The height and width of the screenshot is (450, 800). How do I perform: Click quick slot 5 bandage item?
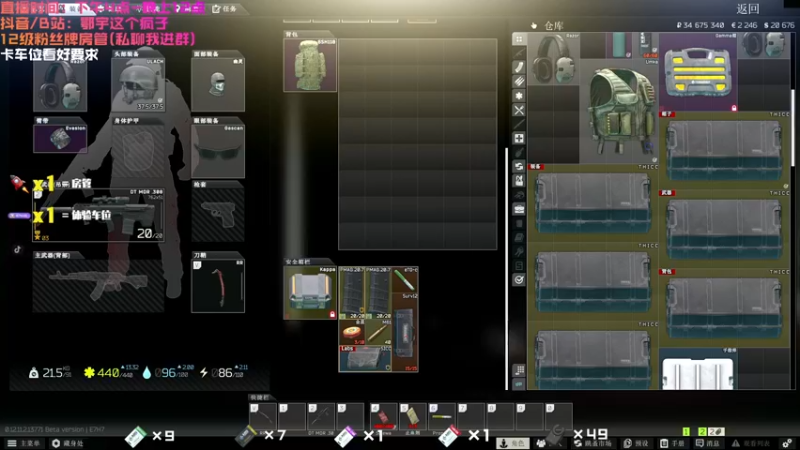pos(413,417)
